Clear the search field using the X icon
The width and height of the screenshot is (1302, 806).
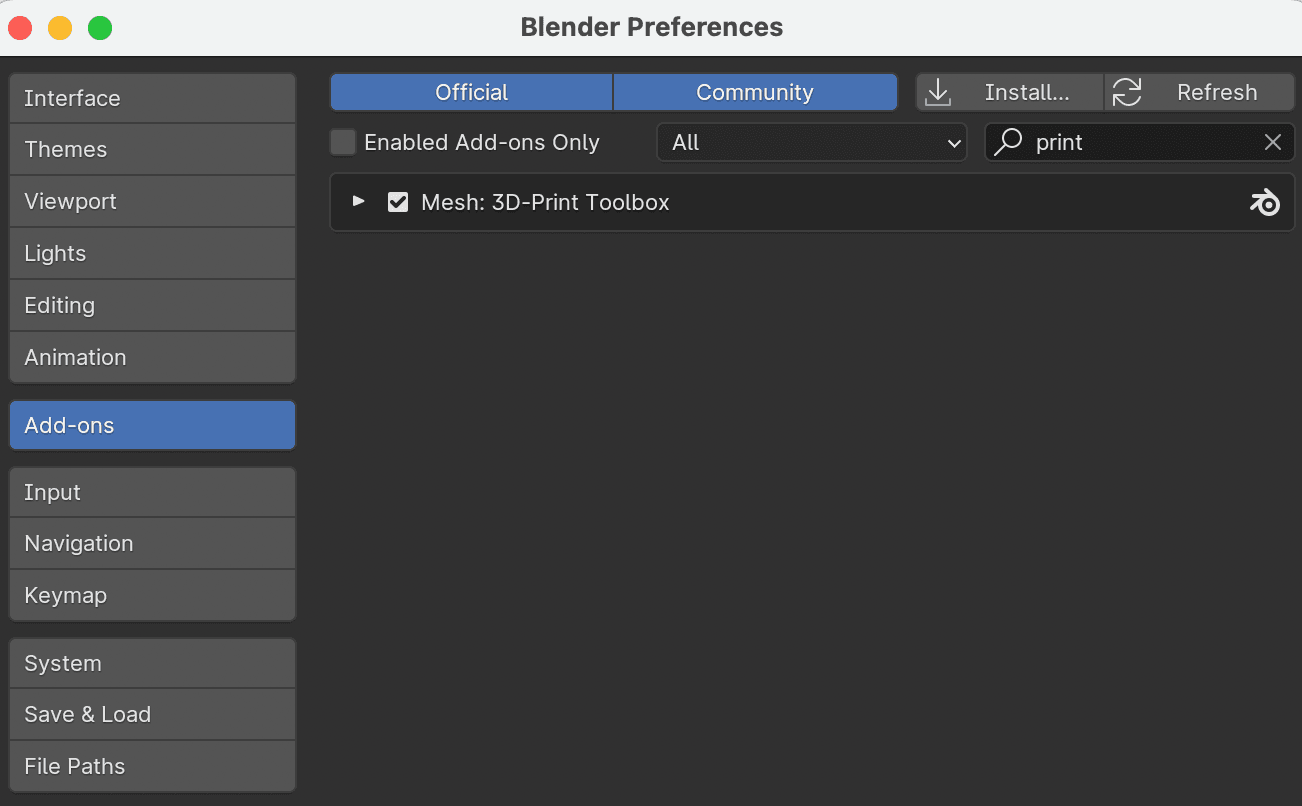pyautogui.click(x=1272, y=142)
